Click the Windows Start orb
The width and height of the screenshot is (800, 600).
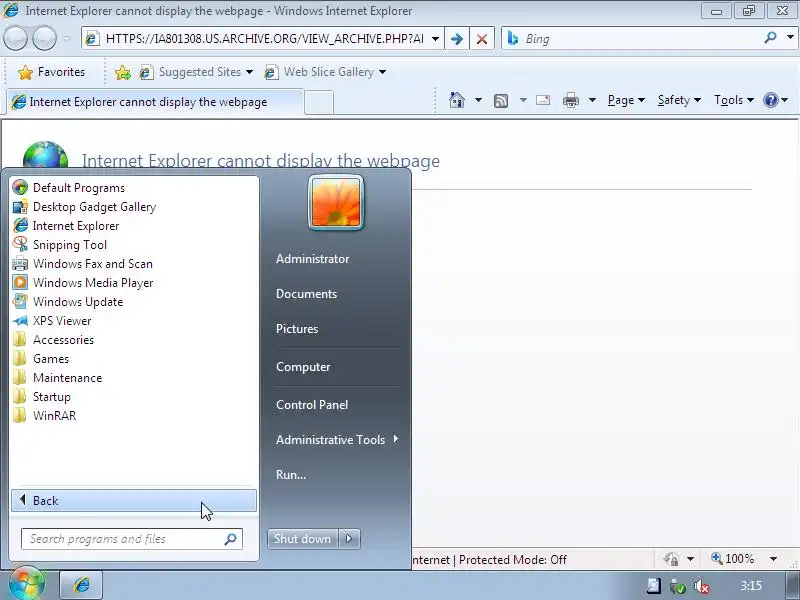click(x=27, y=584)
